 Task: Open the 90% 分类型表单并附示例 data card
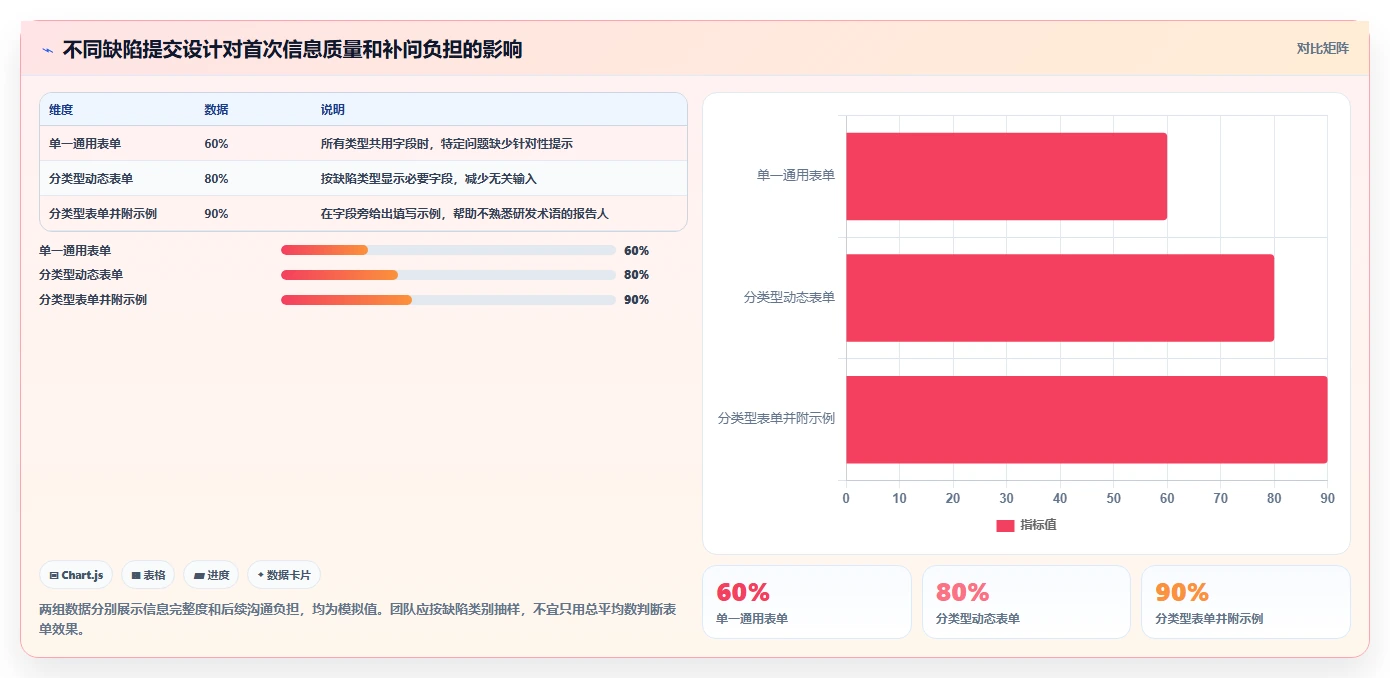[1246, 602]
